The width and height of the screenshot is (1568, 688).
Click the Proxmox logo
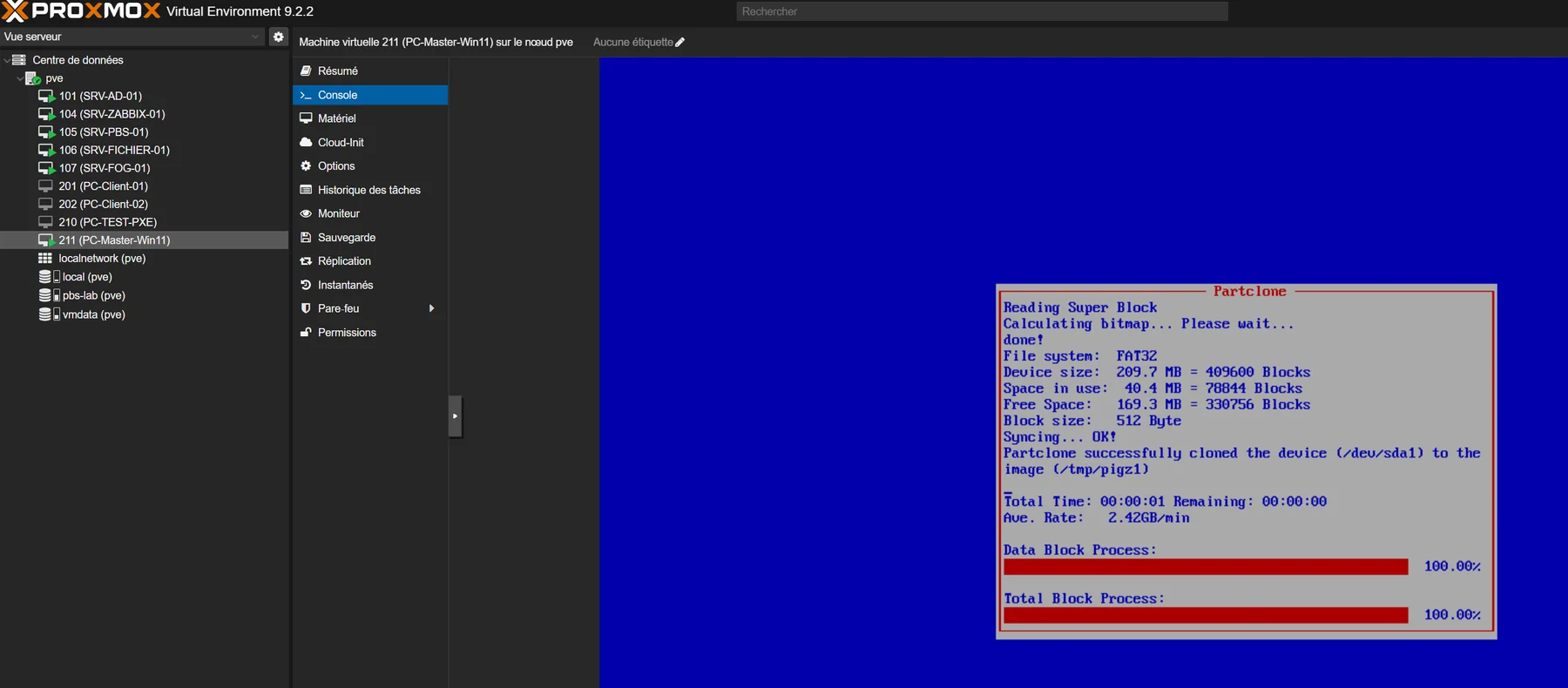[x=81, y=11]
